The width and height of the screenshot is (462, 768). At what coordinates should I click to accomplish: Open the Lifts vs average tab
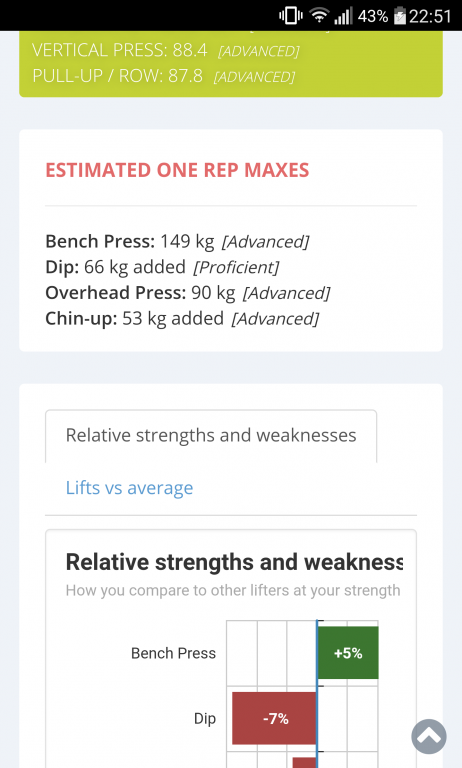tap(129, 488)
